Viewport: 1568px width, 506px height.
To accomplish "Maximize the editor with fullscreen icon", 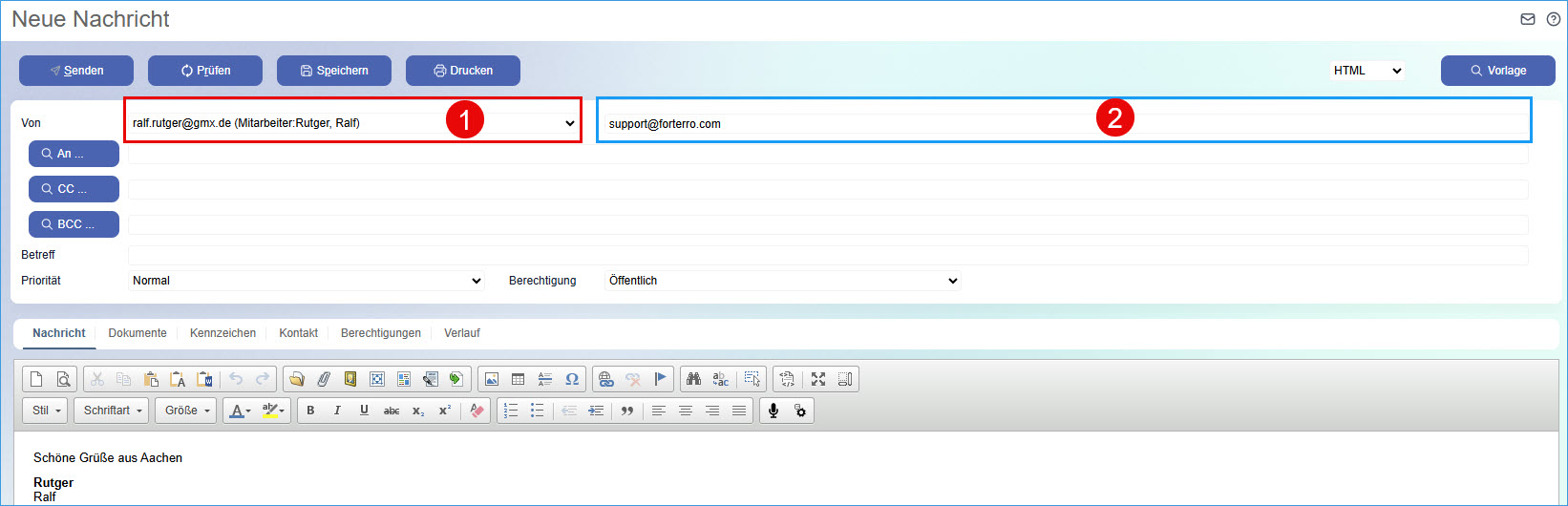I will (818, 379).
